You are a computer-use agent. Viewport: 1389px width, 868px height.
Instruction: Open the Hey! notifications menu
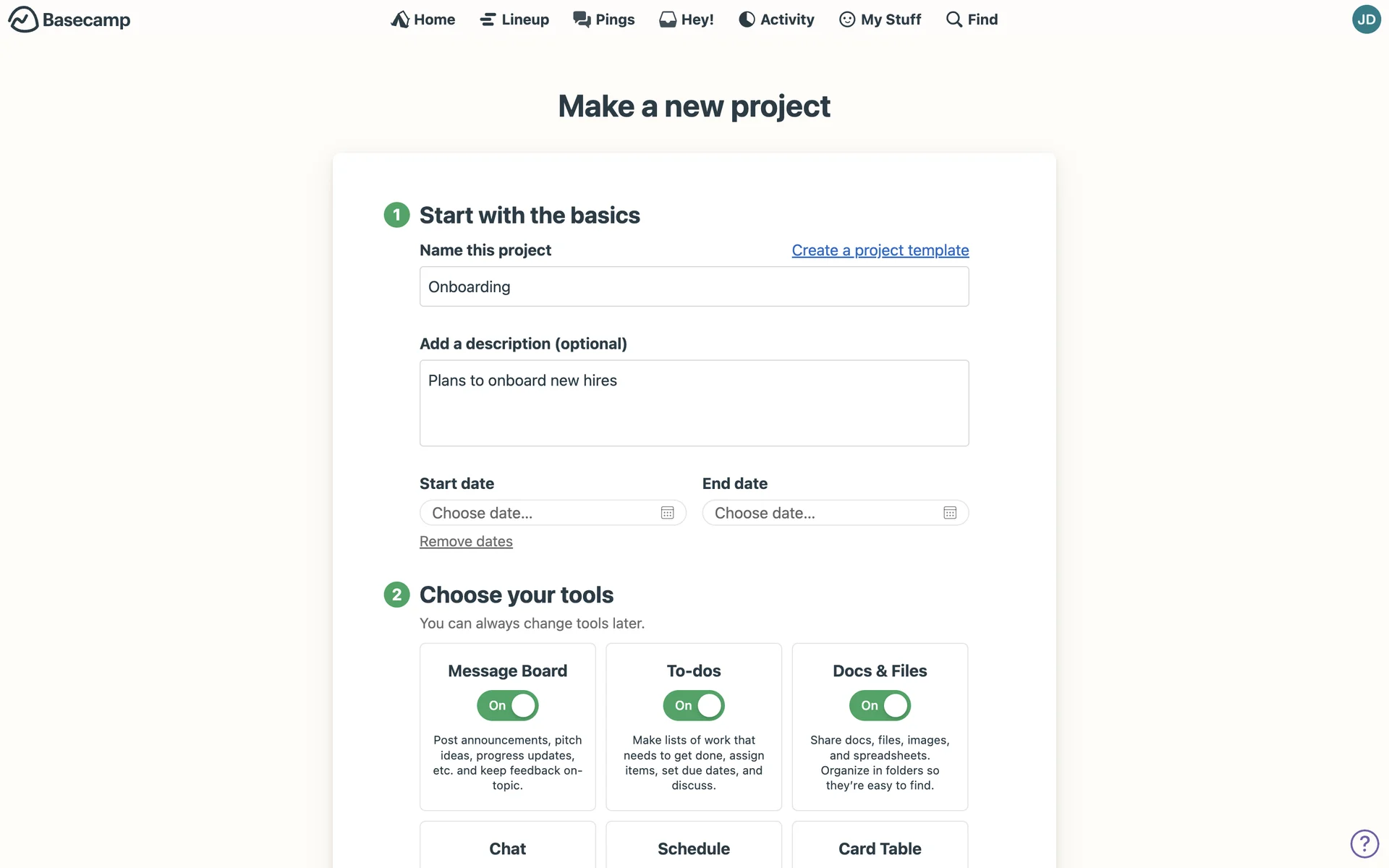coord(687,20)
